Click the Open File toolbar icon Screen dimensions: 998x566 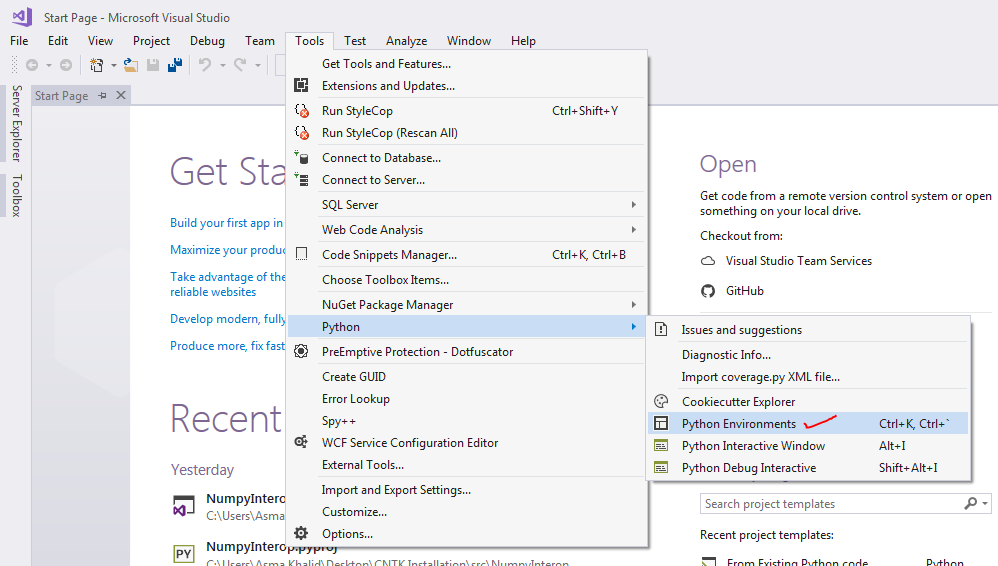pos(130,65)
